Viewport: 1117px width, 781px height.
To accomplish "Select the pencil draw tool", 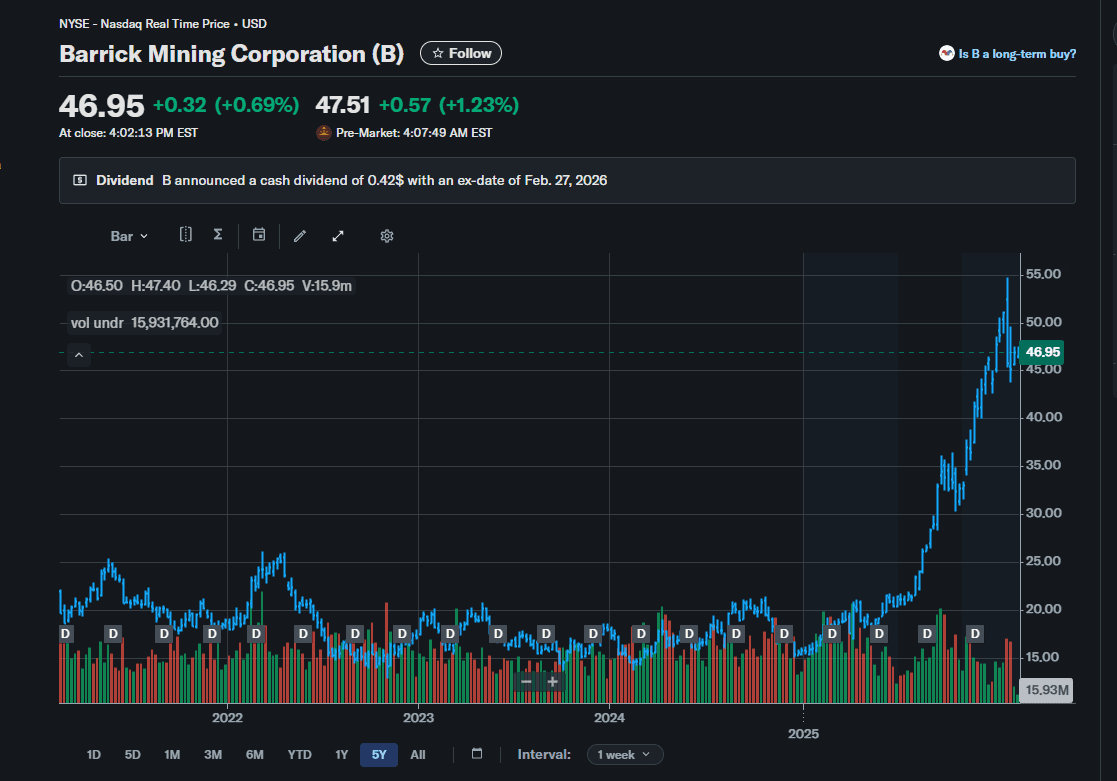I will tap(300, 236).
